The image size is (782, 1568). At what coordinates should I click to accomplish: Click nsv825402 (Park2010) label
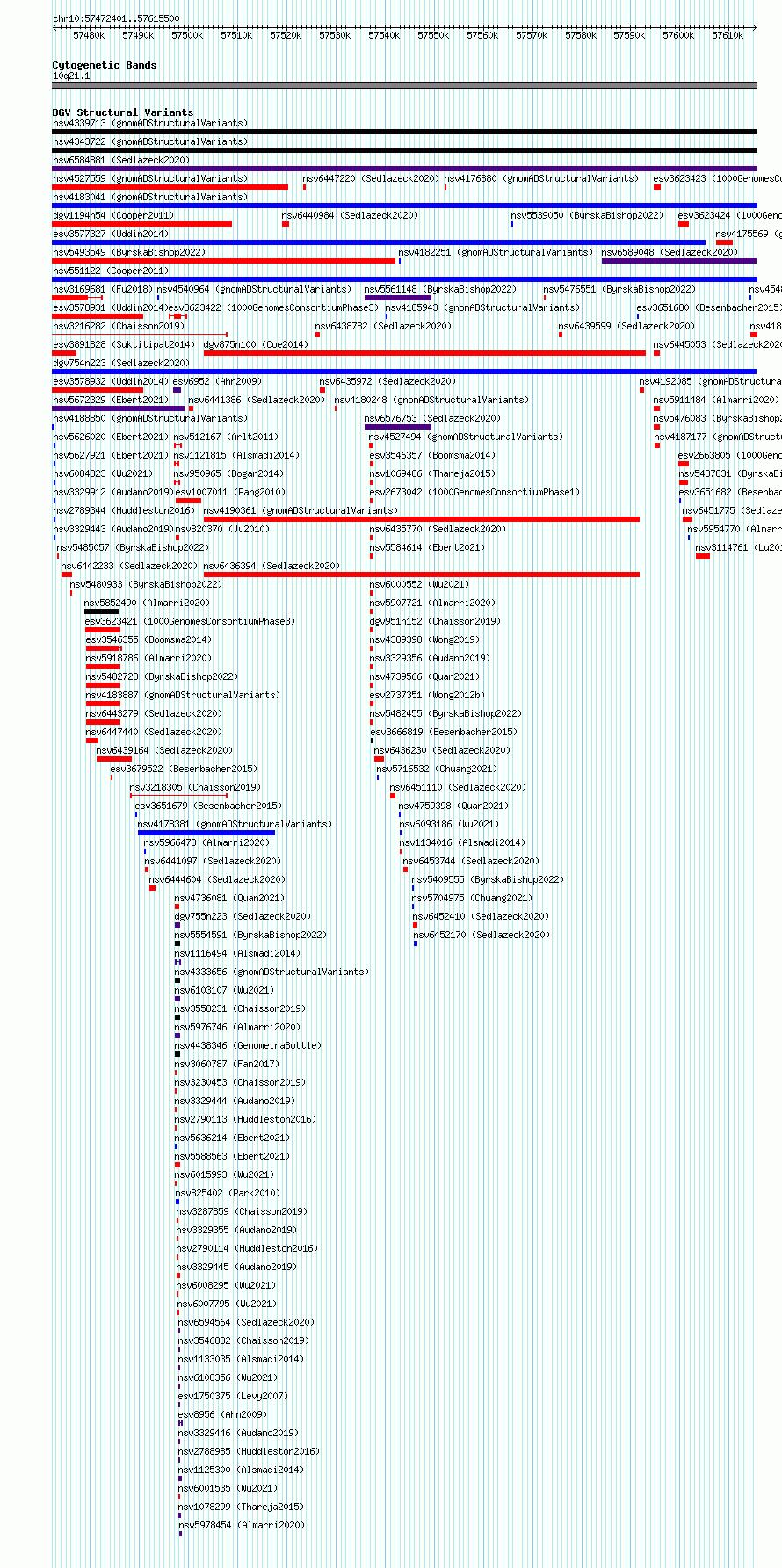pyautogui.click(x=228, y=1193)
